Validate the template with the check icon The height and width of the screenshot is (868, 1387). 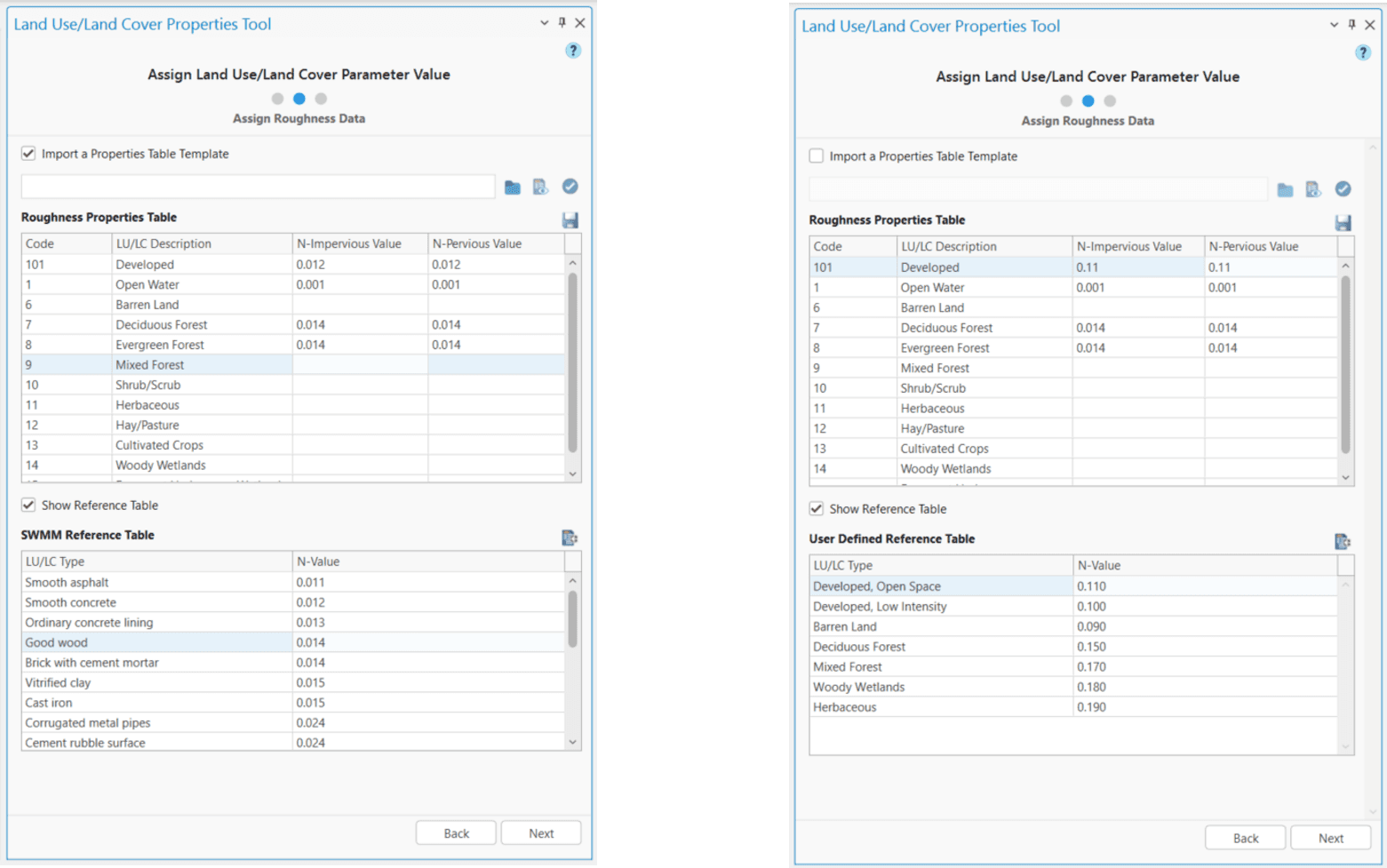point(571,187)
